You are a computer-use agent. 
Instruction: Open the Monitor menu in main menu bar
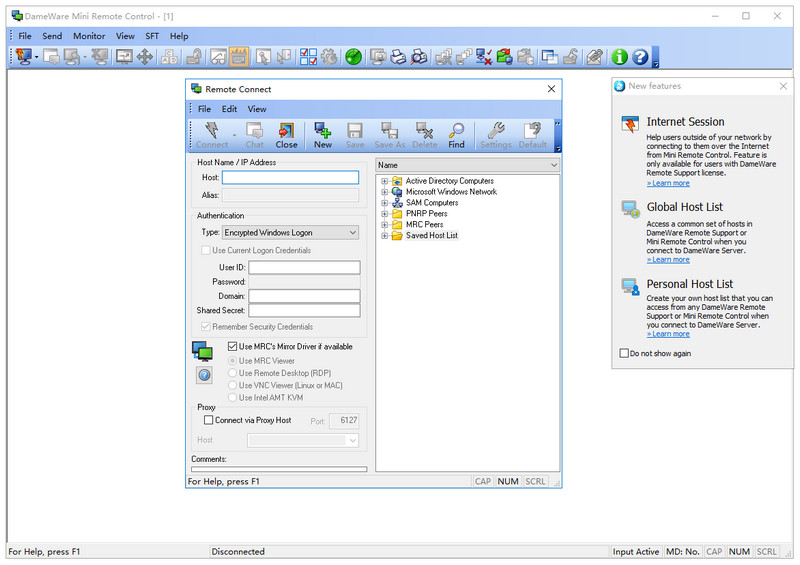[x=89, y=36]
